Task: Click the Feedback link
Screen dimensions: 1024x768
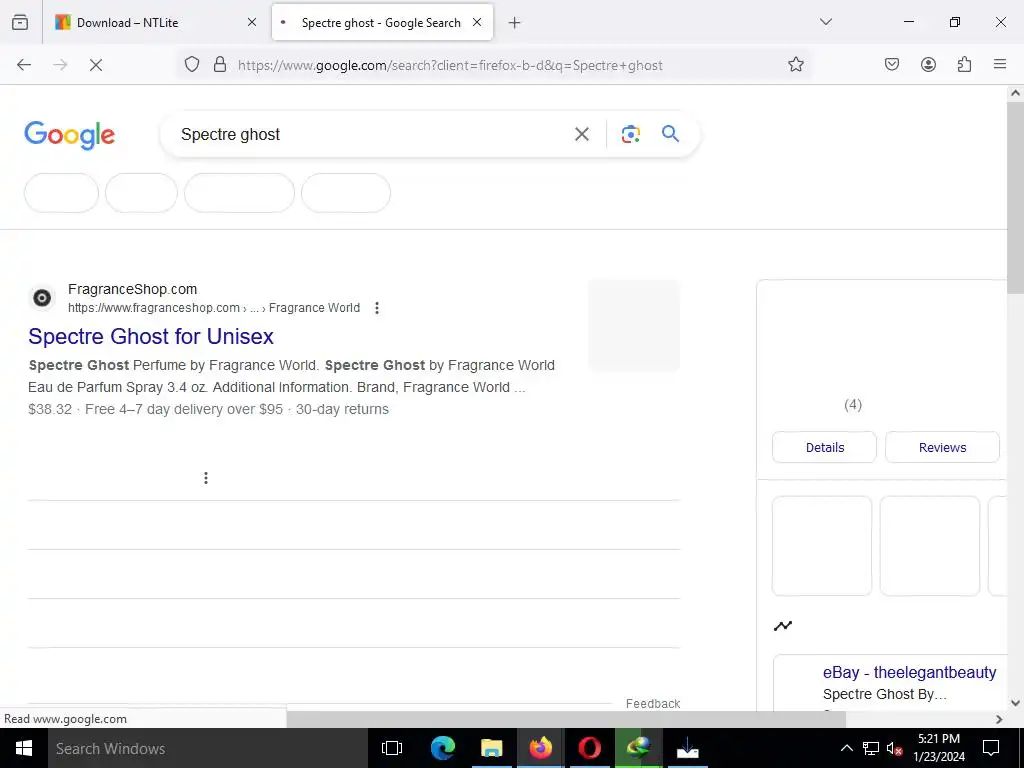Action: [653, 703]
